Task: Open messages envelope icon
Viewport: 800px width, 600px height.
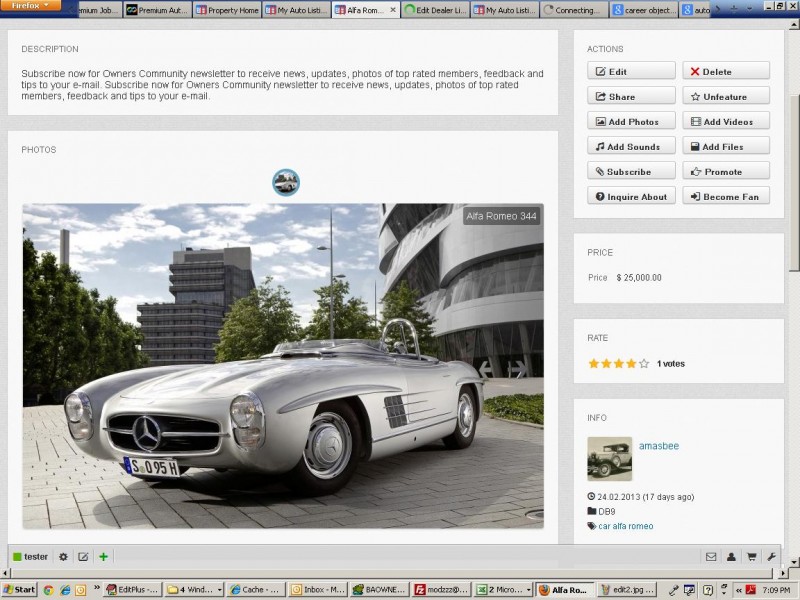Action: pos(711,557)
